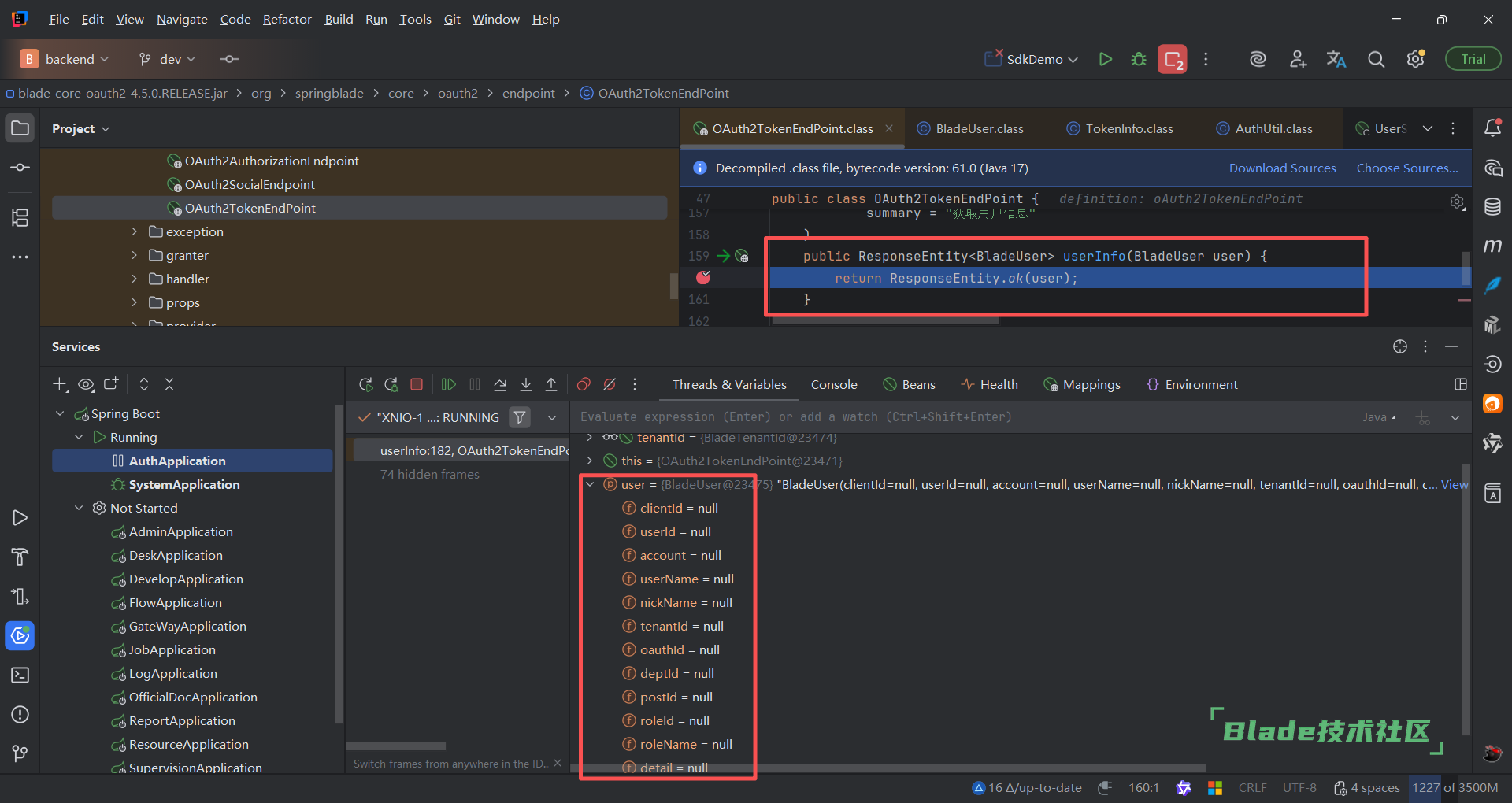This screenshot has height=803, width=1512.
Task: Collapse the user variable node
Action: pos(590,484)
